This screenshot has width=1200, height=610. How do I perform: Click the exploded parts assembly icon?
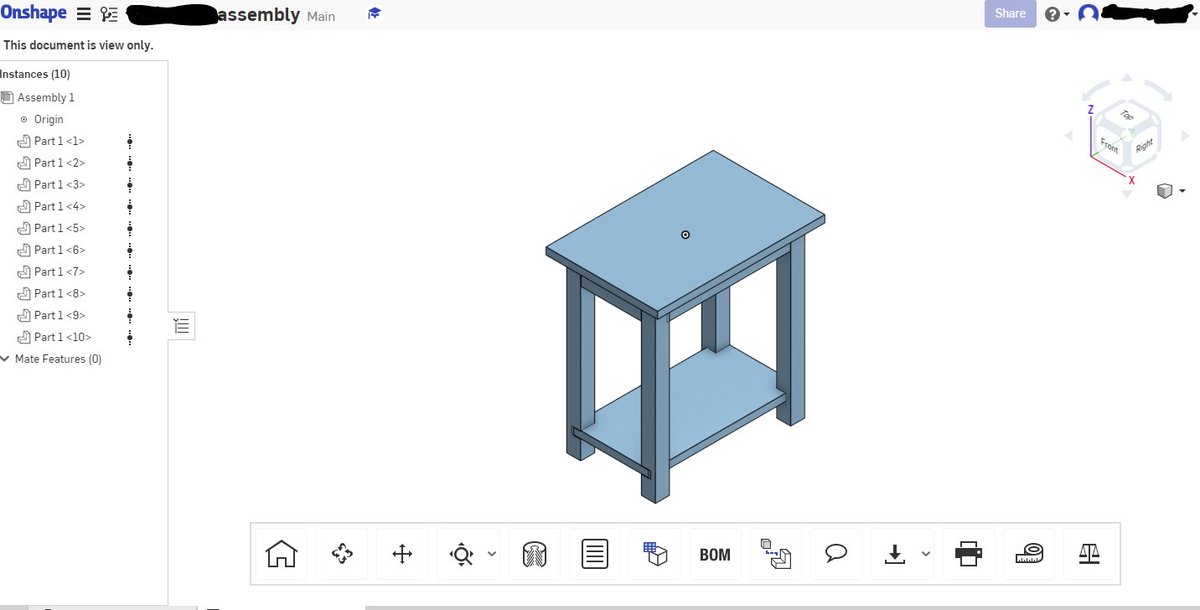(x=775, y=553)
